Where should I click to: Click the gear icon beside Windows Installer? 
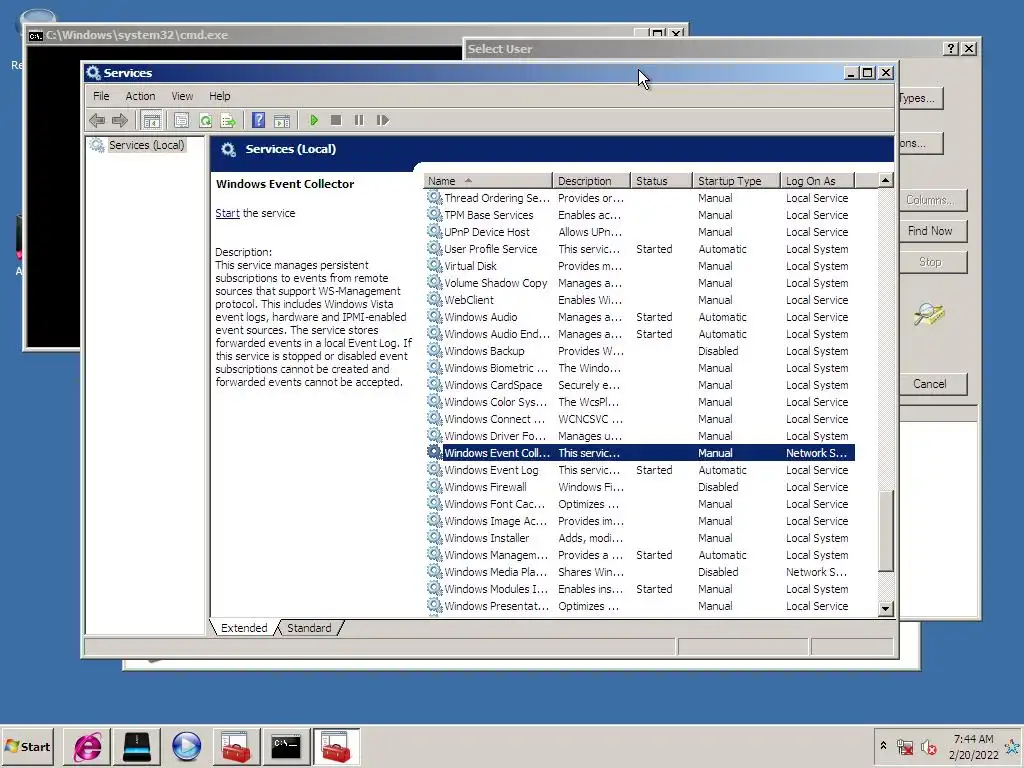(434, 537)
